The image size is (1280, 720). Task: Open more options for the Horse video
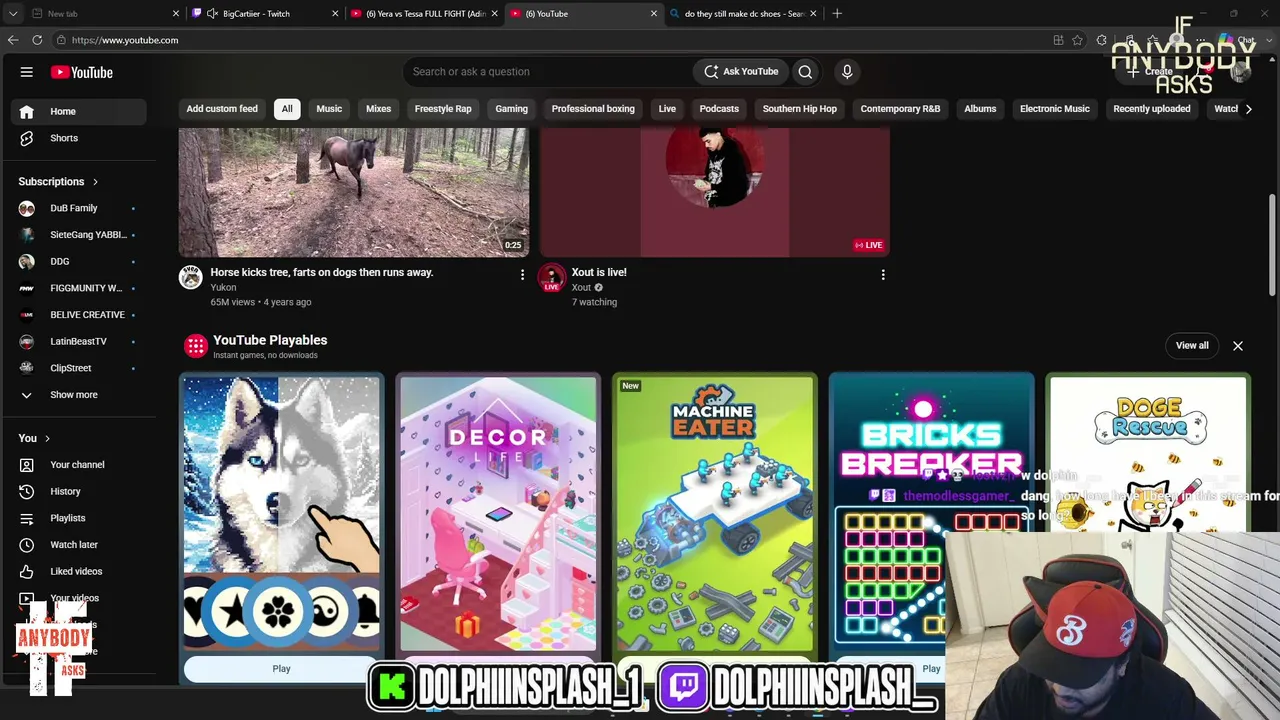pyautogui.click(x=522, y=274)
